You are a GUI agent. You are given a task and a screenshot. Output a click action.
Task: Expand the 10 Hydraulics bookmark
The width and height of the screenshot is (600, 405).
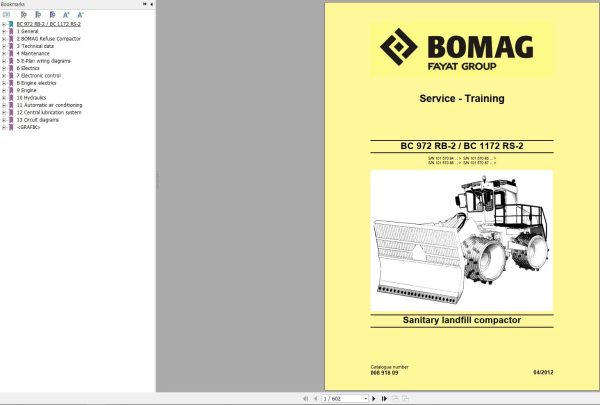tap(4, 98)
